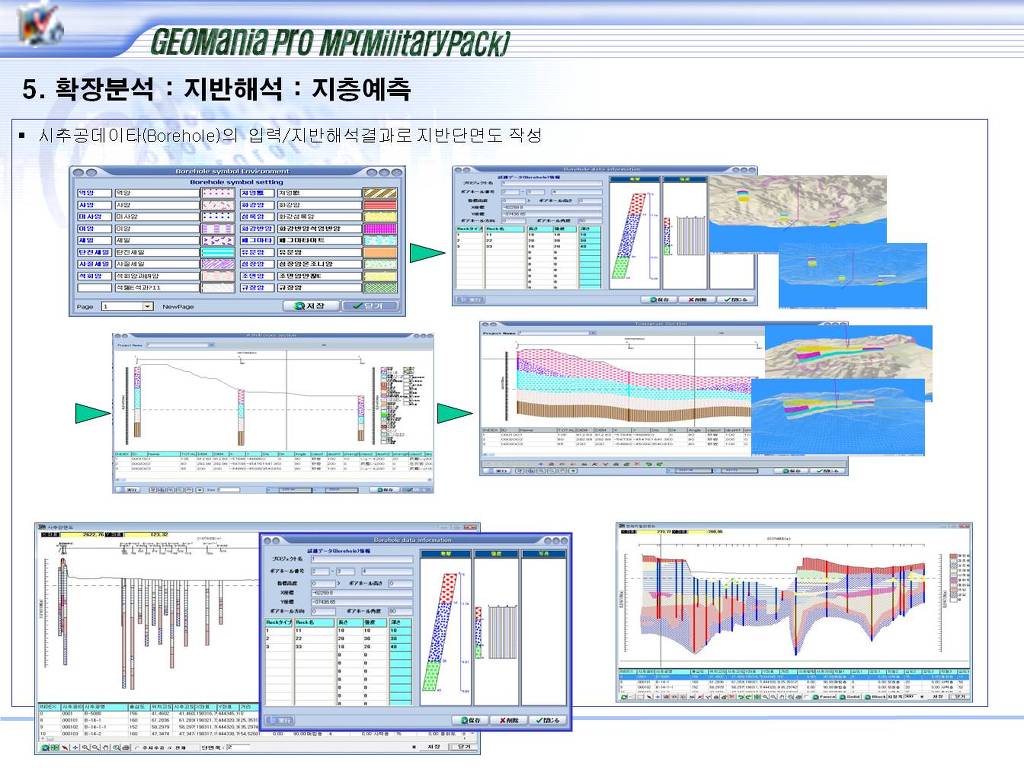Image resolution: width=1024 pixels, height=768 pixels.
Task: Click 閉じる in the front Borehole data dialog
Action: 548,720
